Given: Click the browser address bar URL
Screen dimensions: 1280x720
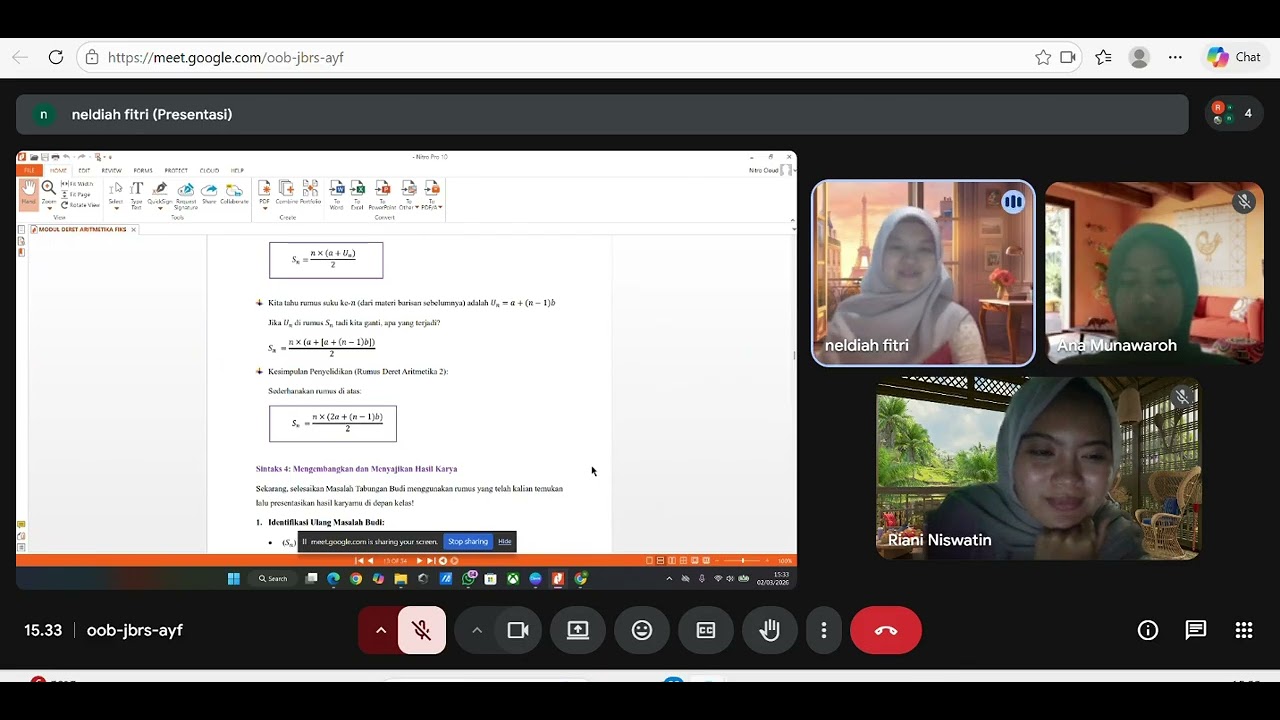Looking at the screenshot, I should 225,57.
